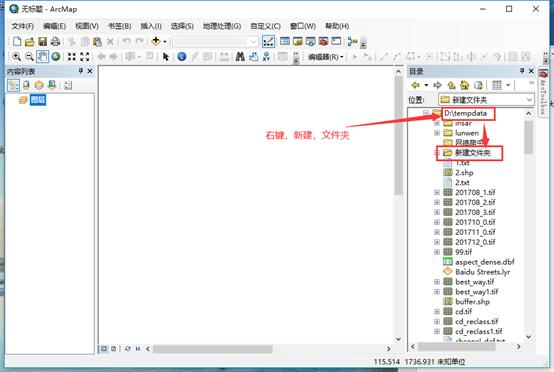This screenshot has height=372, width=554.
Task: Open the Go To XY tool
Action: (x=266, y=57)
